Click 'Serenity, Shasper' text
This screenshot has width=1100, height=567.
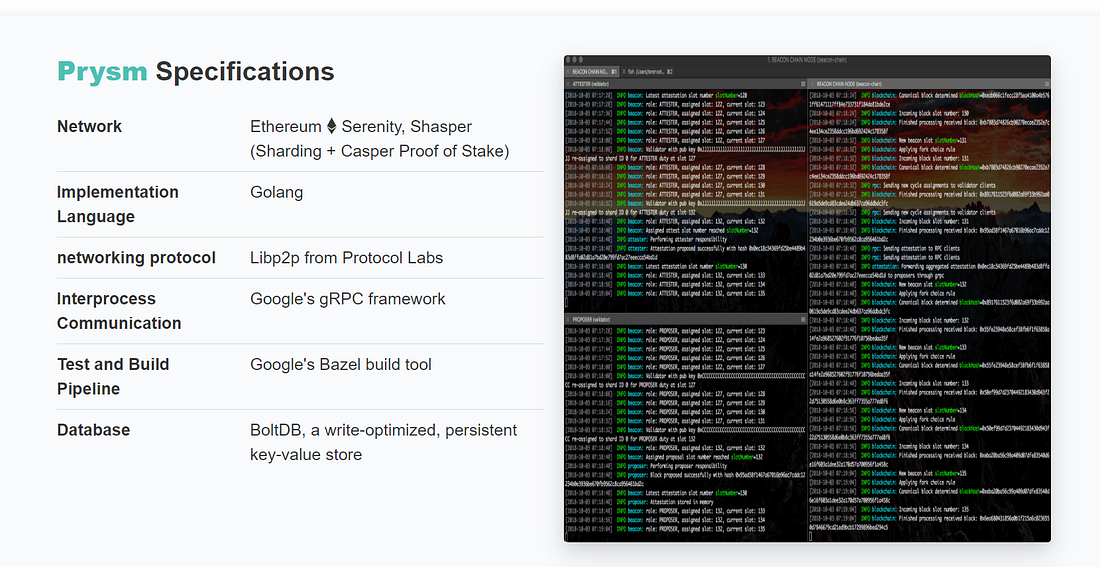406,126
